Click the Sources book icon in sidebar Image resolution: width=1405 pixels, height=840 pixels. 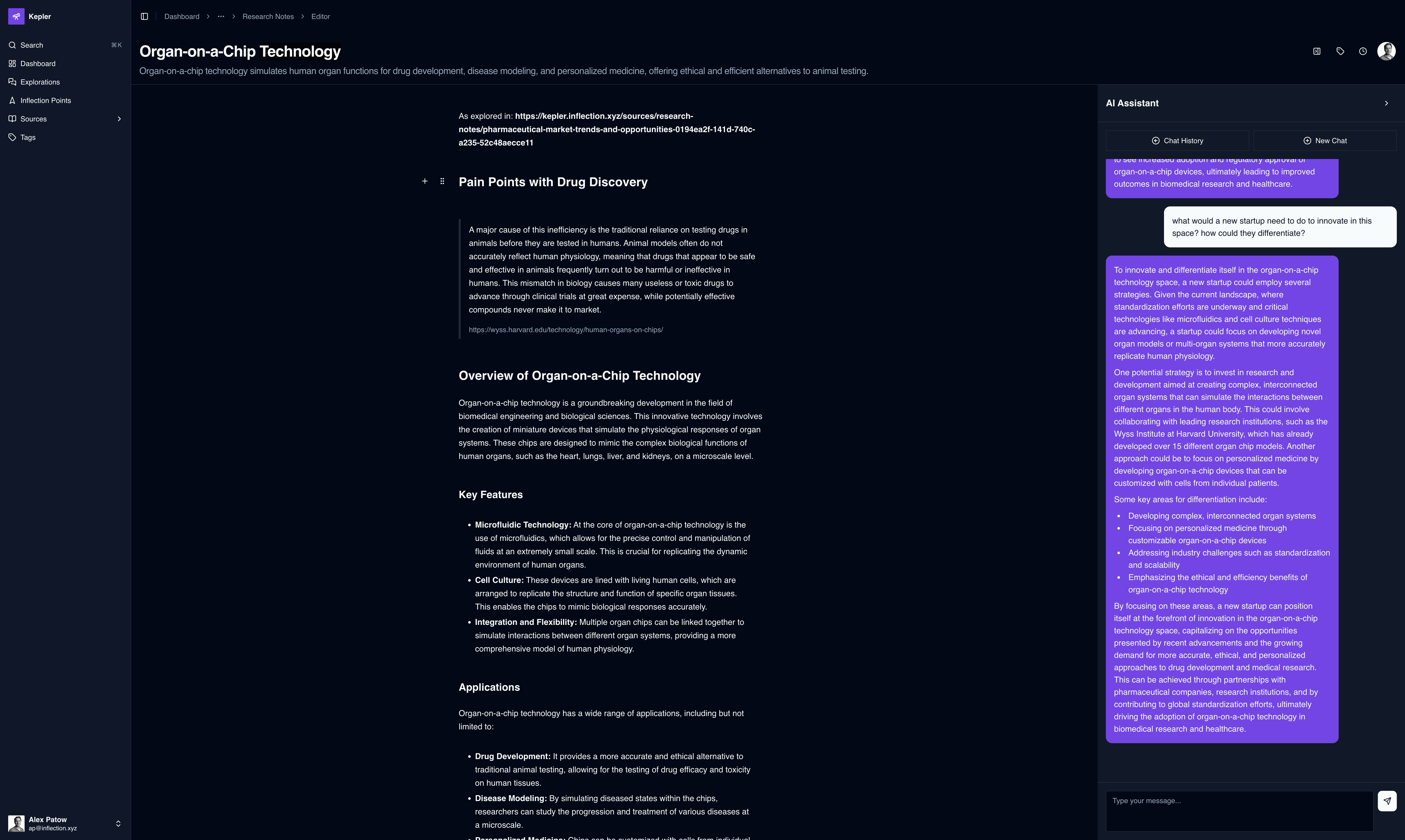[13, 119]
